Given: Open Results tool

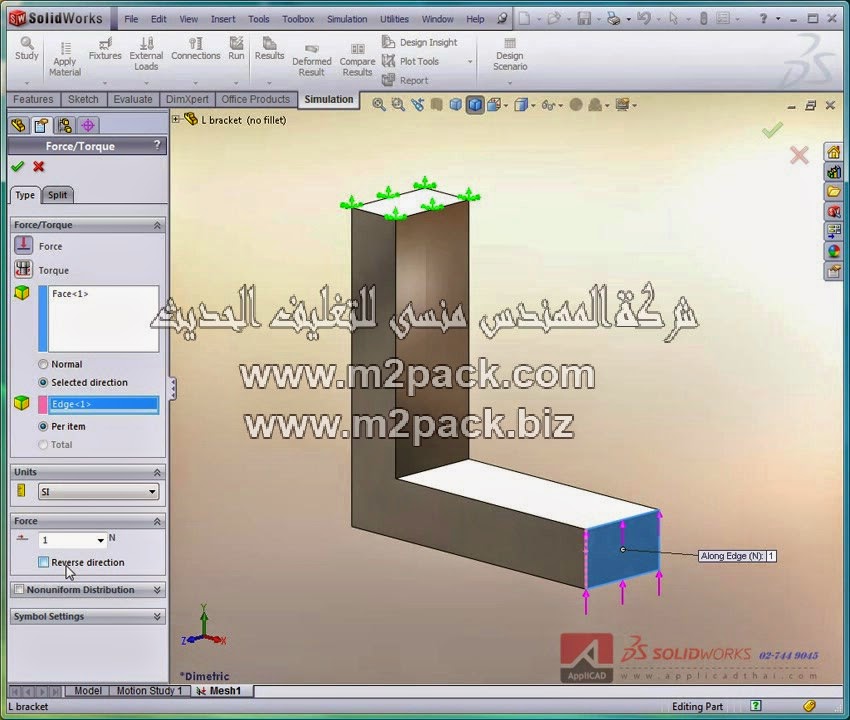Looking at the screenshot, I should click(269, 49).
